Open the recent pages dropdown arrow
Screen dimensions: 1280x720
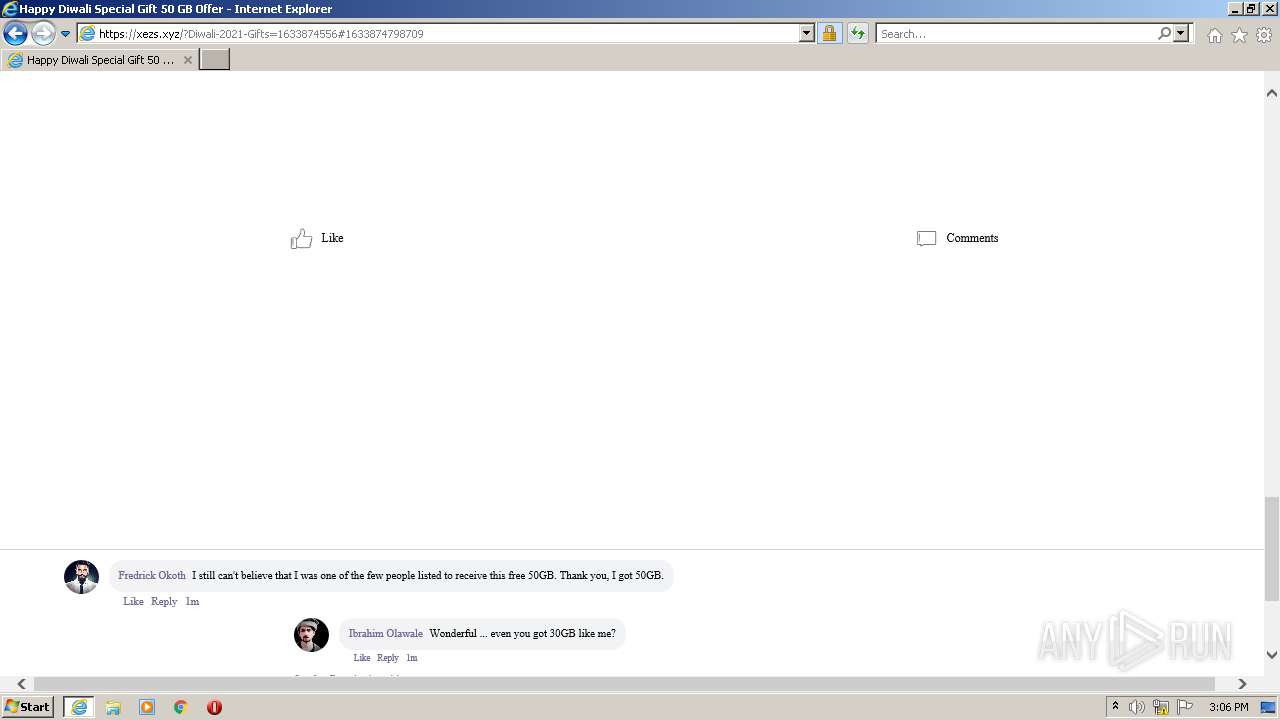[65, 34]
